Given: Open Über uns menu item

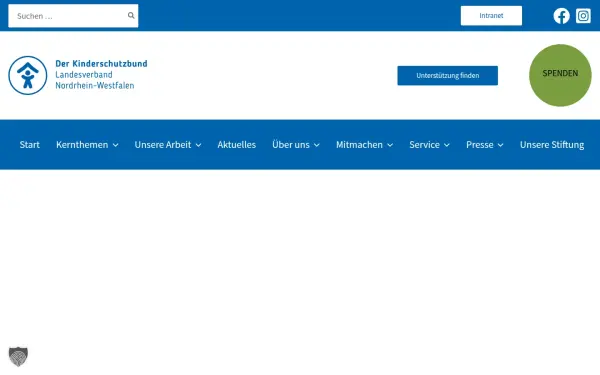Looking at the screenshot, I should click(291, 145).
